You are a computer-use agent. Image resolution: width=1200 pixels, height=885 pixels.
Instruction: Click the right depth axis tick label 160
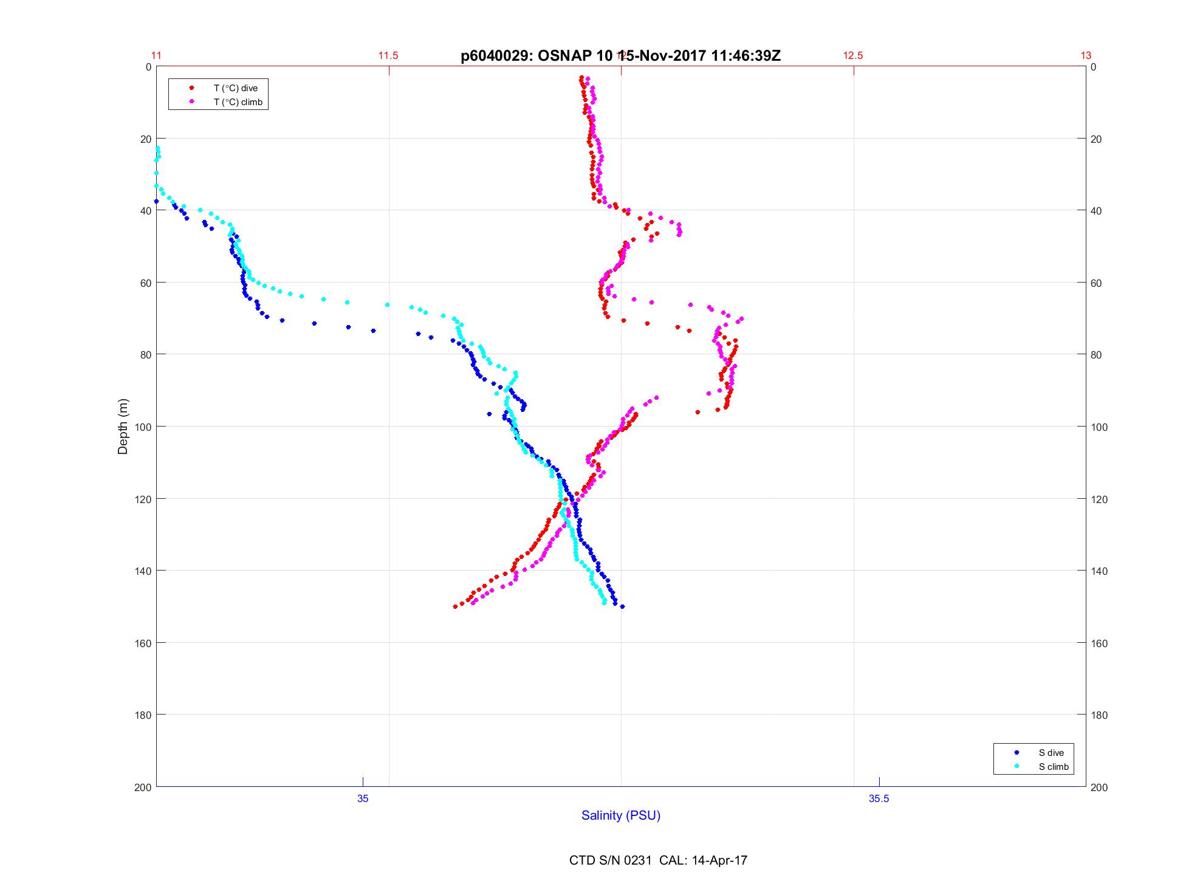tap(1100, 643)
